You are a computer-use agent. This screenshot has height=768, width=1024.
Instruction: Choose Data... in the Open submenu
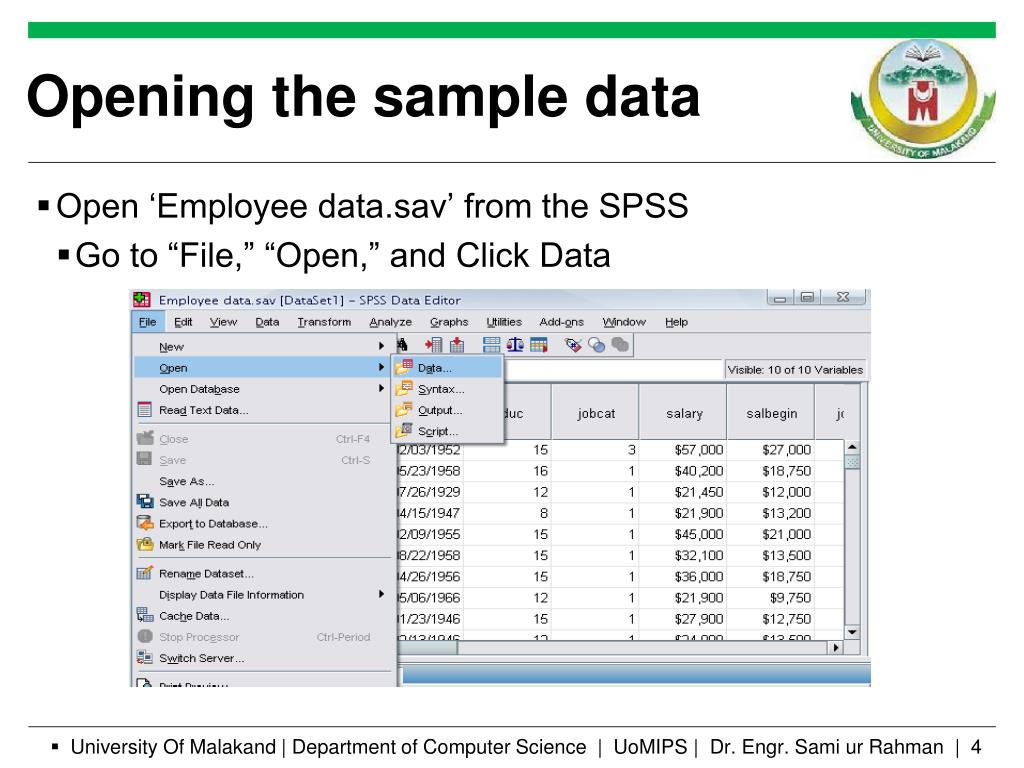coord(448,368)
